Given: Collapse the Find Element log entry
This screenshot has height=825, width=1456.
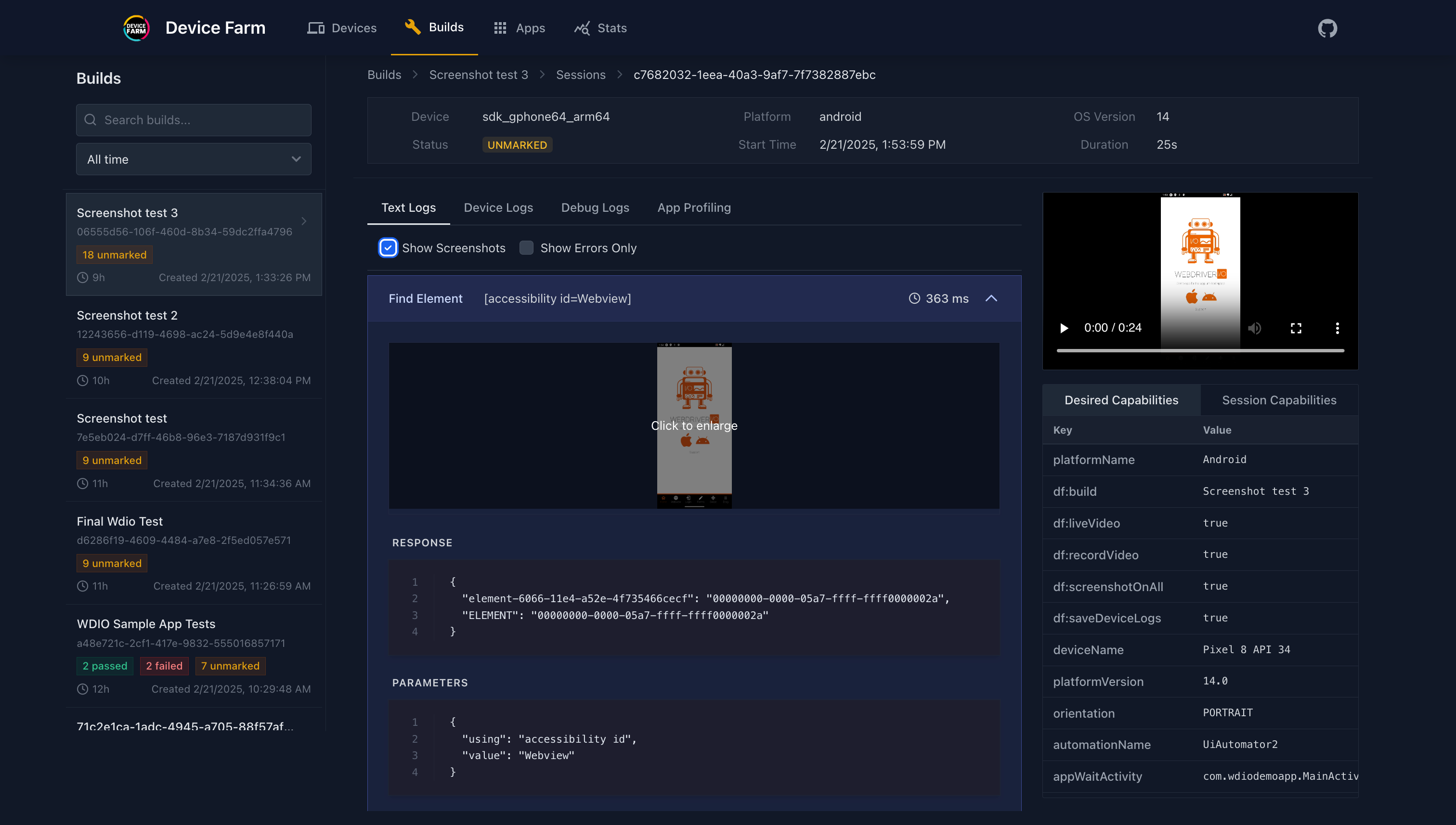Looking at the screenshot, I should tap(991, 298).
